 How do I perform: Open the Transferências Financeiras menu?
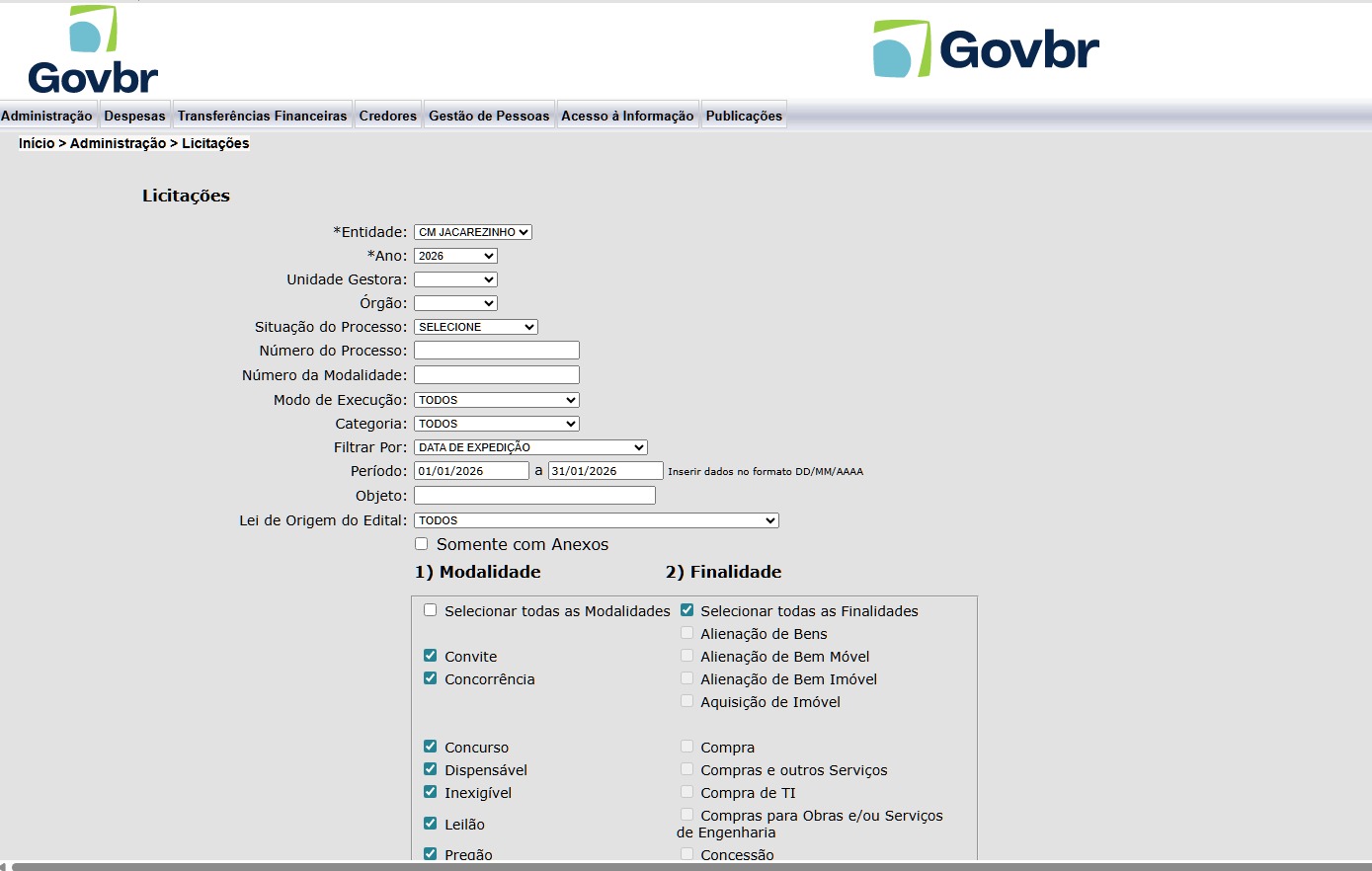(262, 116)
